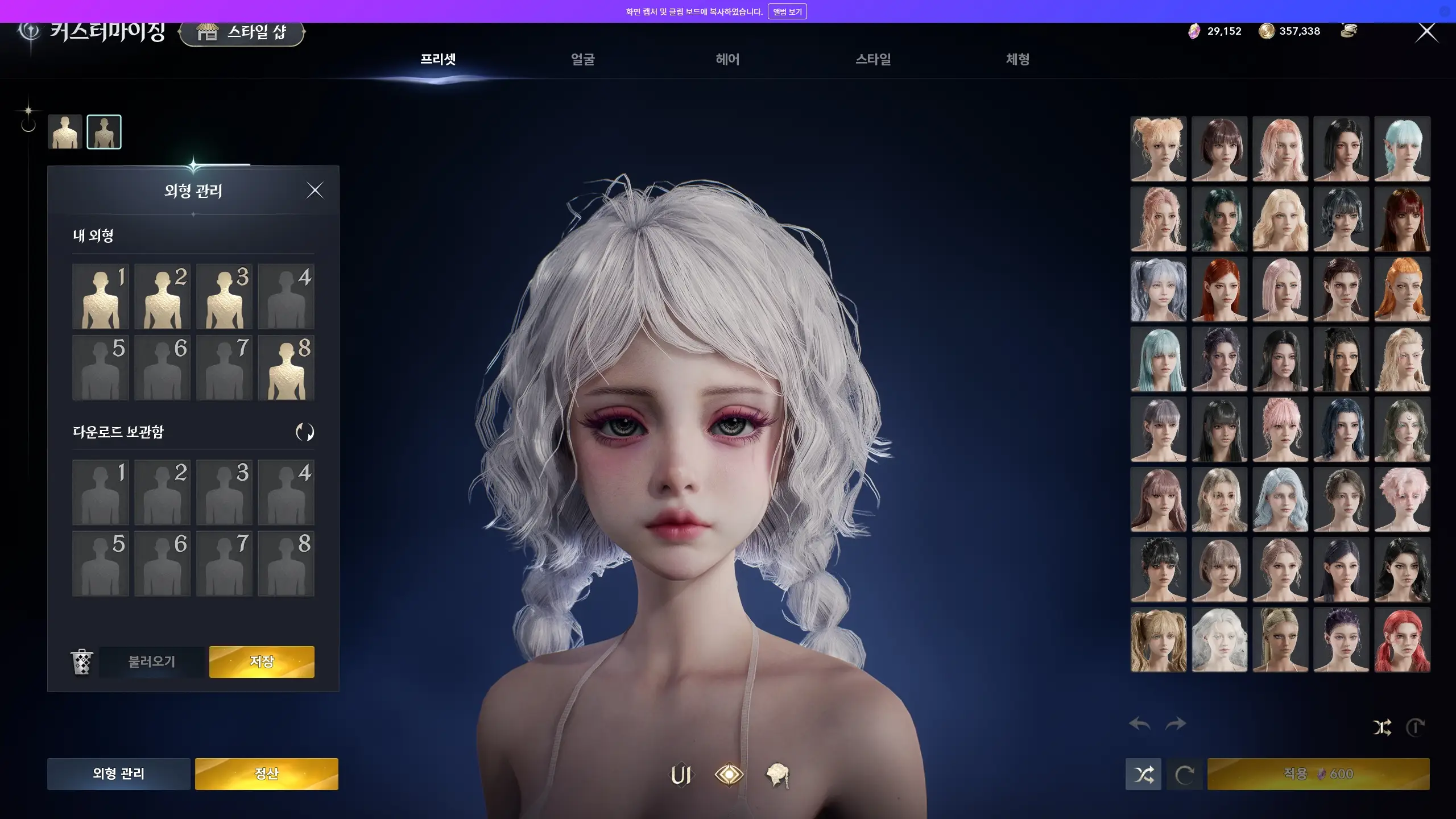
Task: Click the stacked coins currency icon
Action: coord(1349,30)
